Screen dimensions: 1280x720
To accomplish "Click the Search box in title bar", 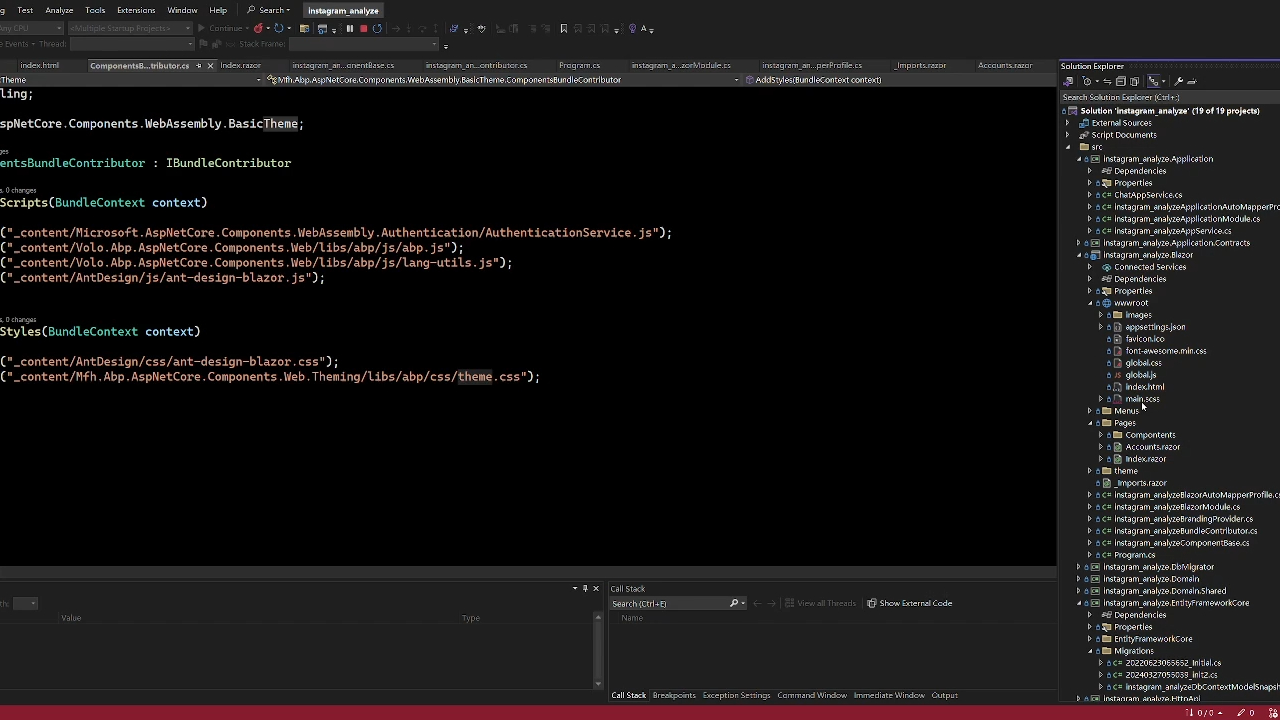I will (x=269, y=10).
